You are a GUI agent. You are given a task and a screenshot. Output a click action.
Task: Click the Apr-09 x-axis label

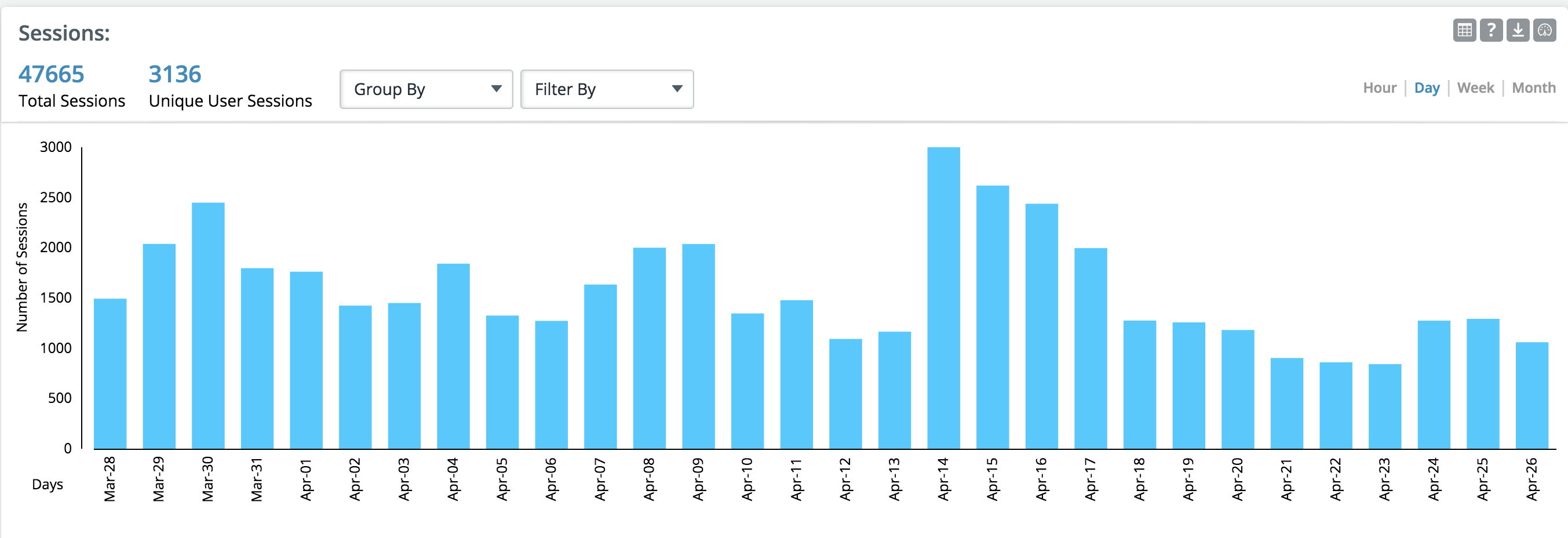tap(699, 479)
